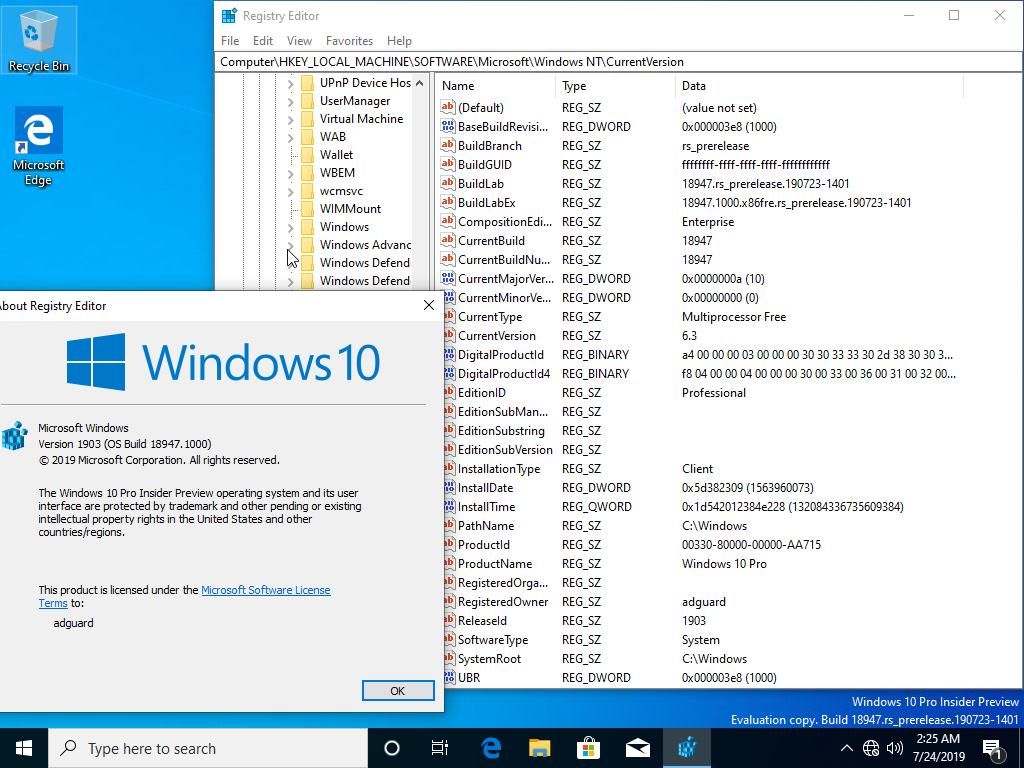Image resolution: width=1024 pixels, height=768 pixels.
Task: Open network status tray icon
Action: click(x=871, y=748)
